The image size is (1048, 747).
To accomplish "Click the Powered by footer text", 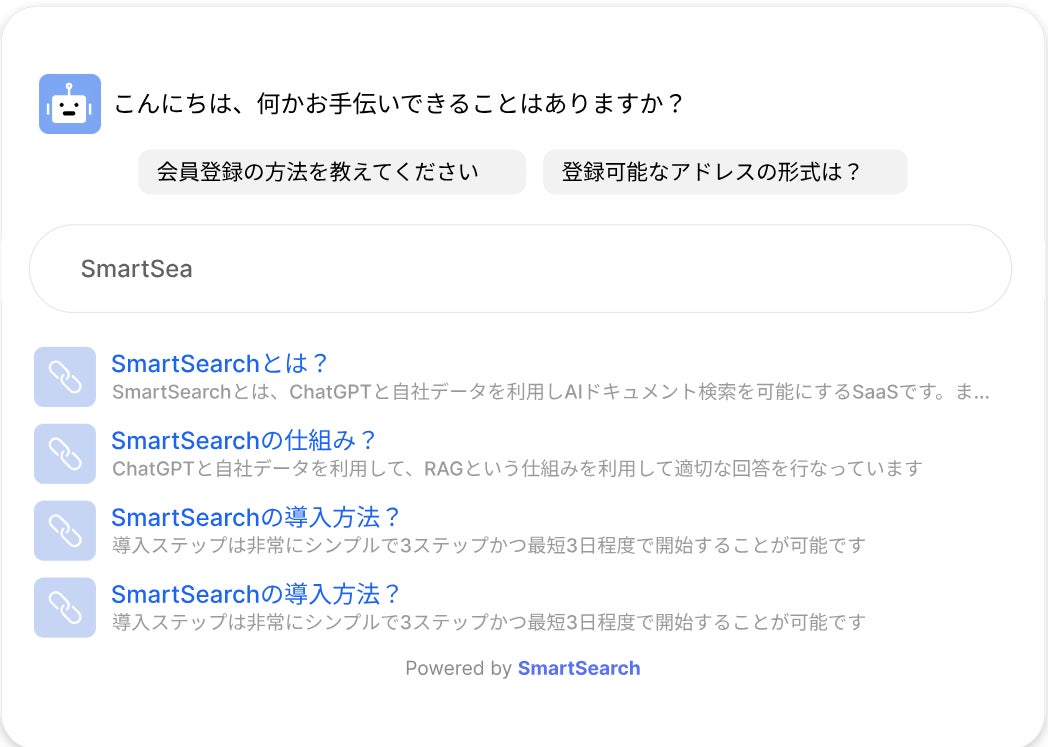I will pos(457,668).
